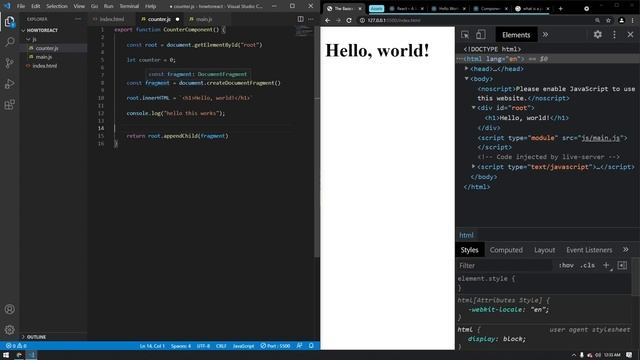Toggle the DevTools device toolbar
Viewport: 640px width, 360px height.
(481, 35)
